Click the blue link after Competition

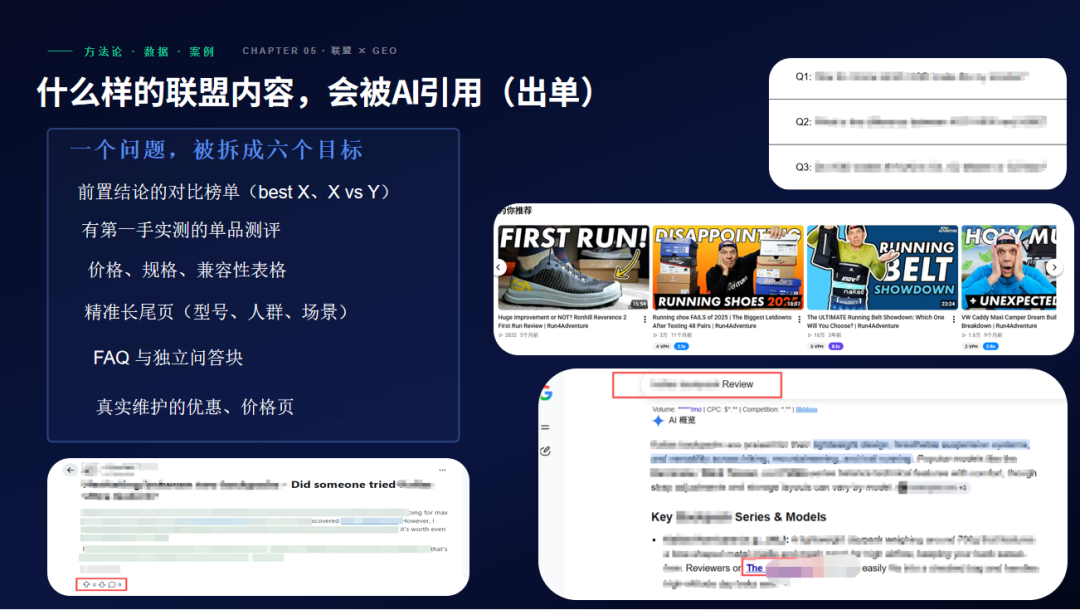[x=806, y=410]
